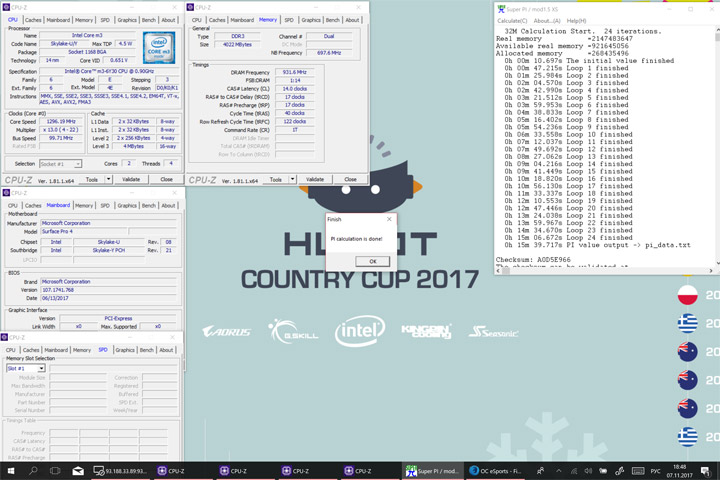
Task: Switch to the Super PI taskbar button
Action: (432, 471)
